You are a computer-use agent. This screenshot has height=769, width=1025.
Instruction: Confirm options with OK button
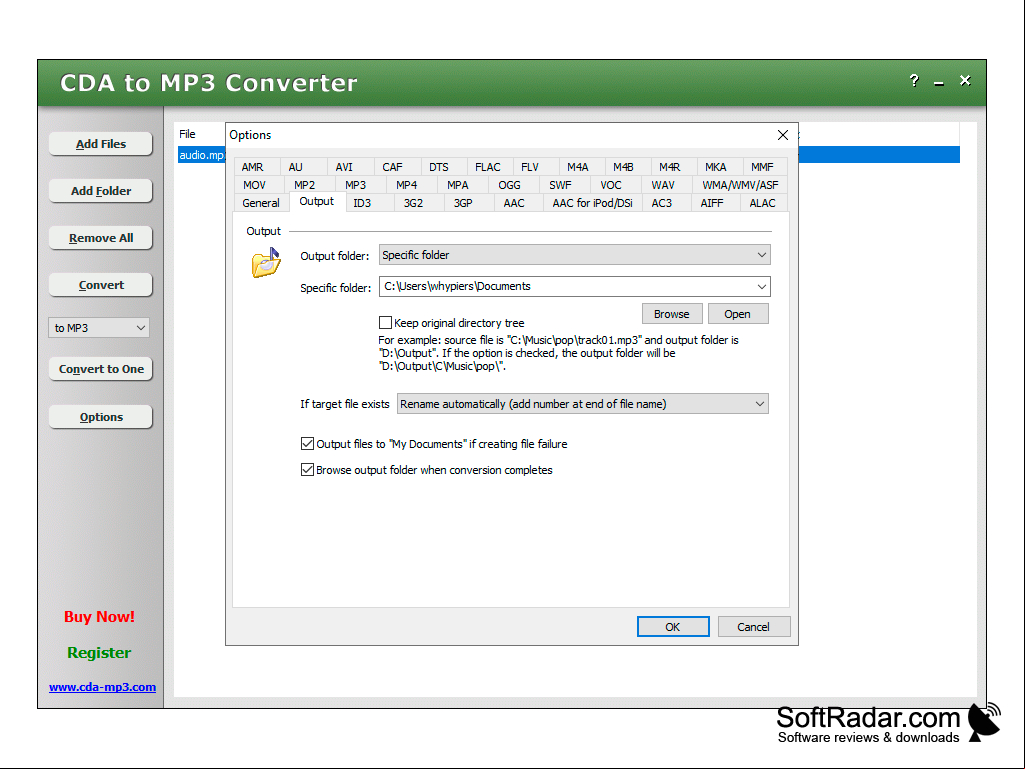[673, 627]
